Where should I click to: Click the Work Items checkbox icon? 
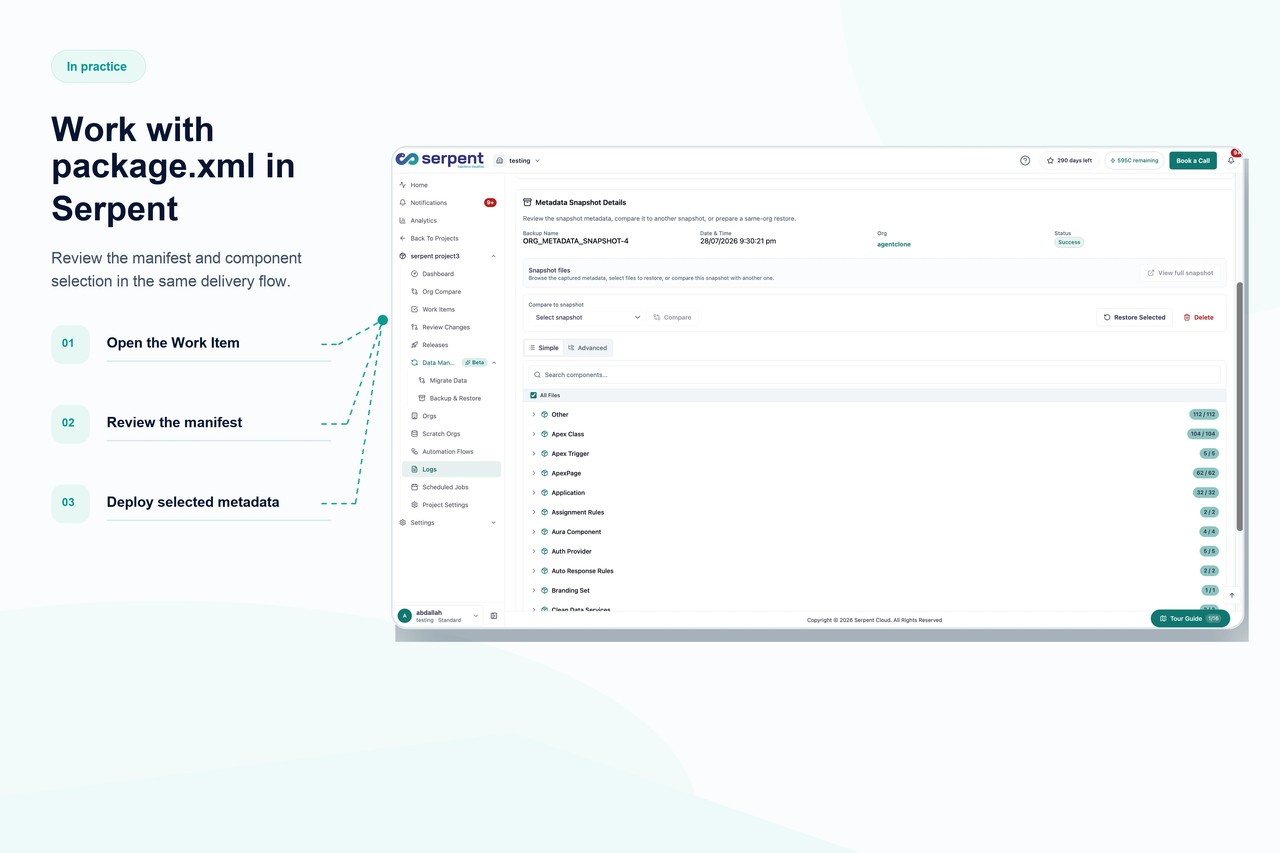[x=414, y=309]
